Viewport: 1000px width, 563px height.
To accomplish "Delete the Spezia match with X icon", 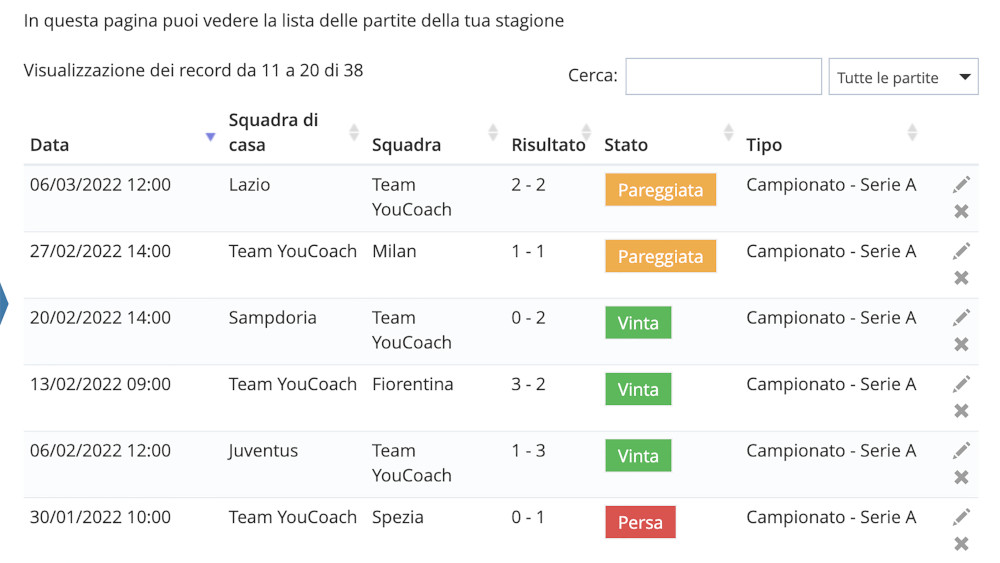I will (961, 543).
